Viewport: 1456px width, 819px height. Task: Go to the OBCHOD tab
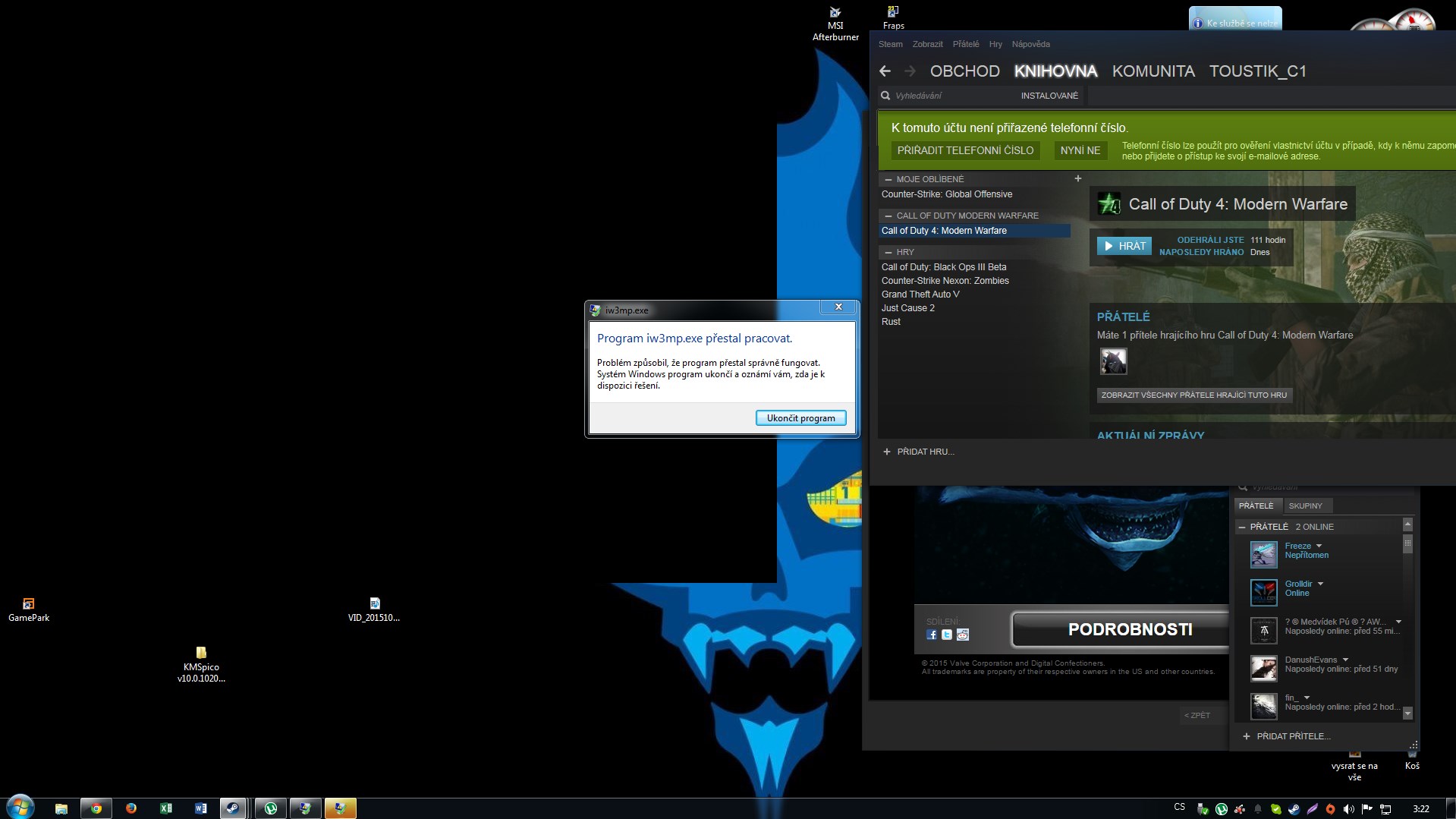point(965,71)
